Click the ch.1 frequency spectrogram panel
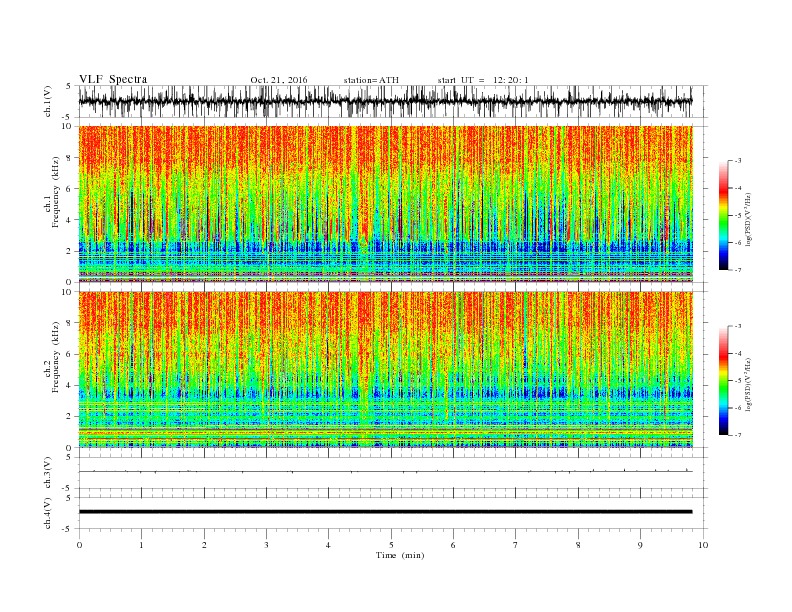This screenshot has width=792, height=612. point(385,204)
